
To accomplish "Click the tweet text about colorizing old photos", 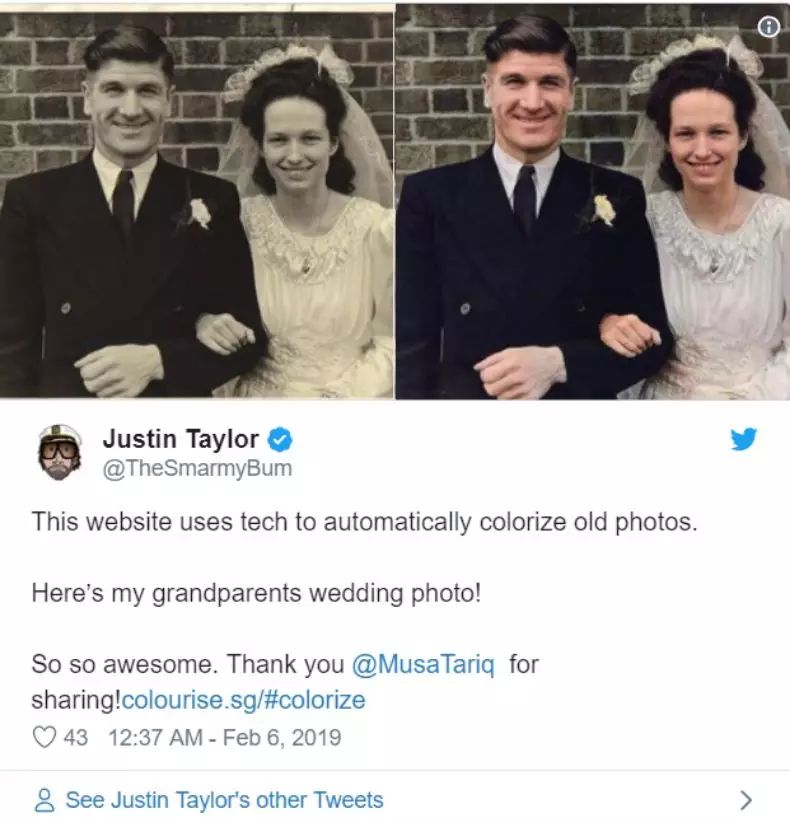I will point(364,522).
